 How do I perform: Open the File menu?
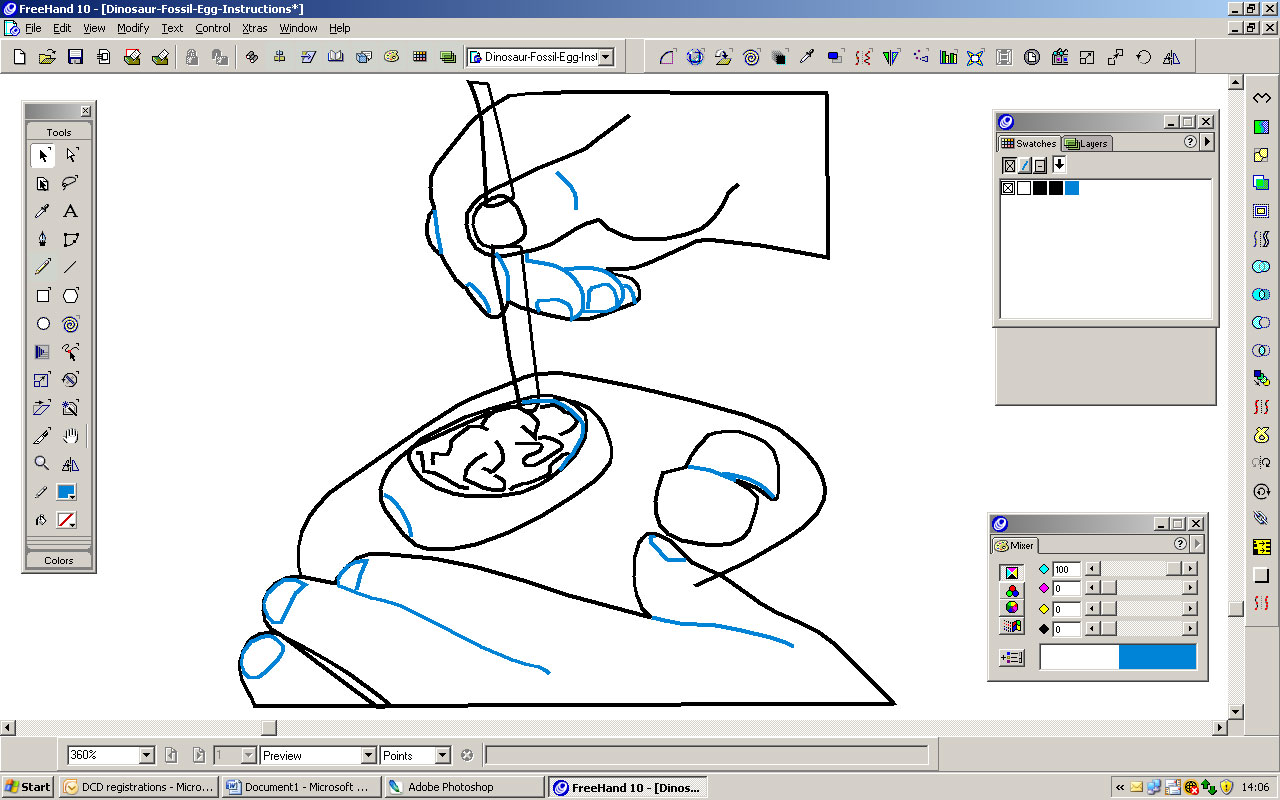pyautogui.click(x=33, y=28)
